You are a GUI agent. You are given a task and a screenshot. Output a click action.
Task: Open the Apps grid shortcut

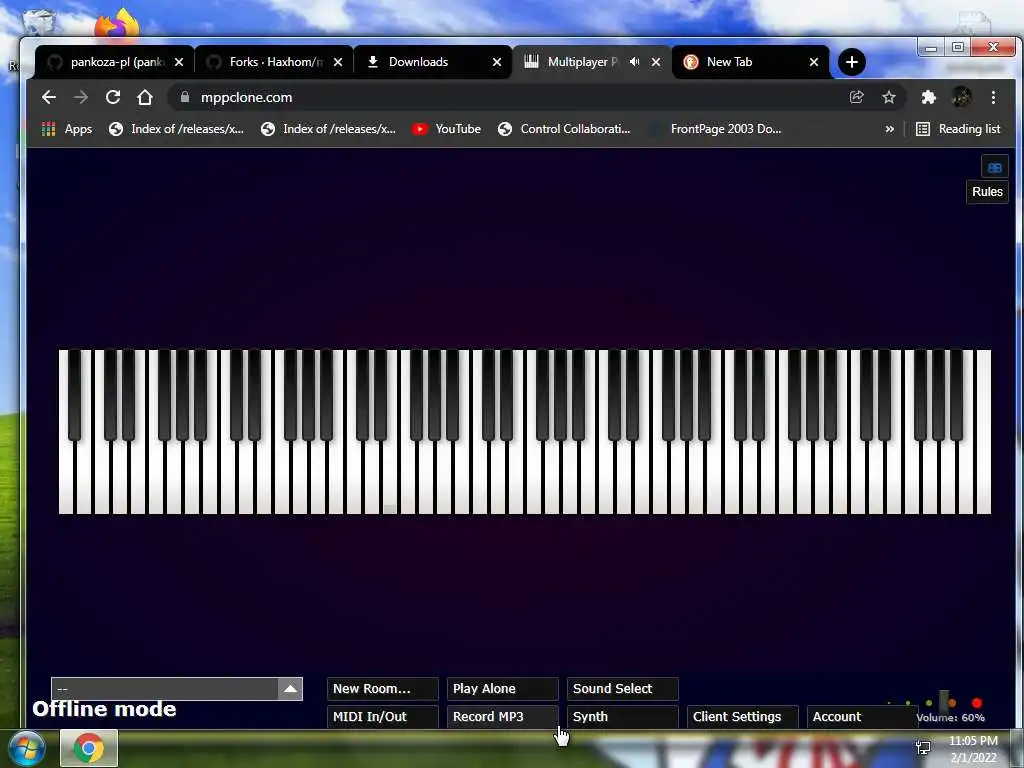coord(67,129)
